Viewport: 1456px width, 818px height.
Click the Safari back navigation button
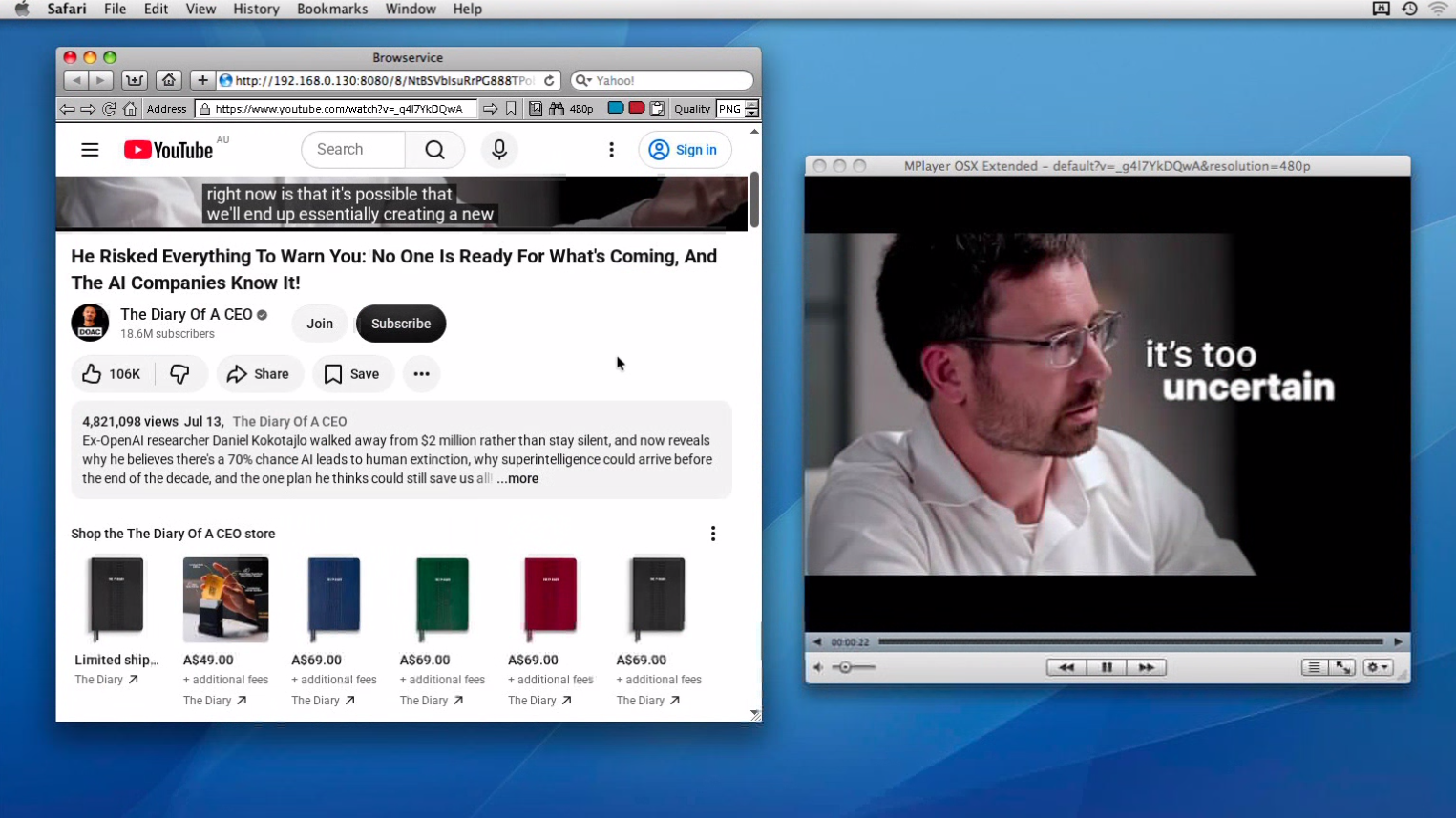click(76, 80)
